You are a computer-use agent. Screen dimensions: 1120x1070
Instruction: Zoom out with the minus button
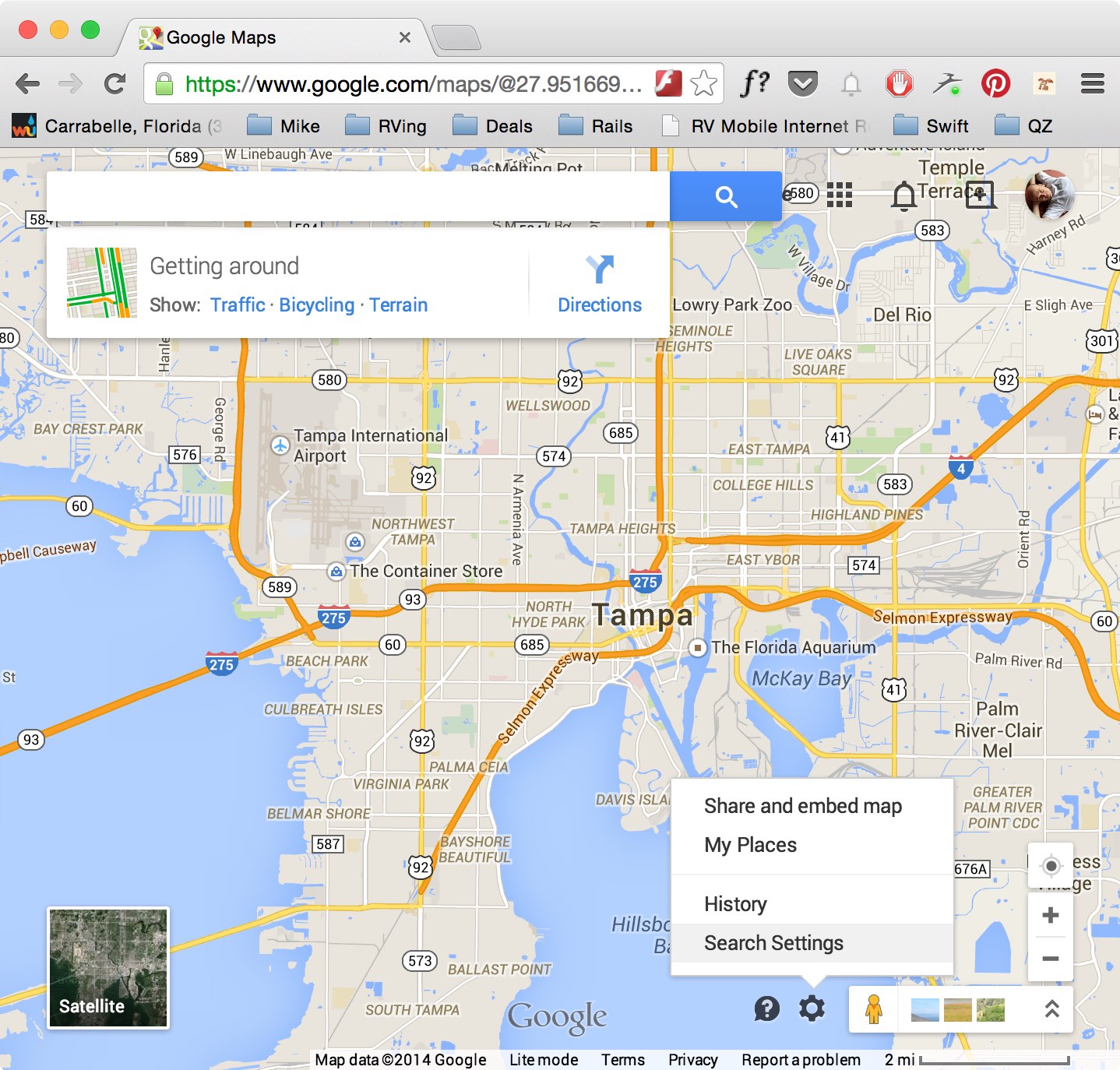(x=1051, y=959)
